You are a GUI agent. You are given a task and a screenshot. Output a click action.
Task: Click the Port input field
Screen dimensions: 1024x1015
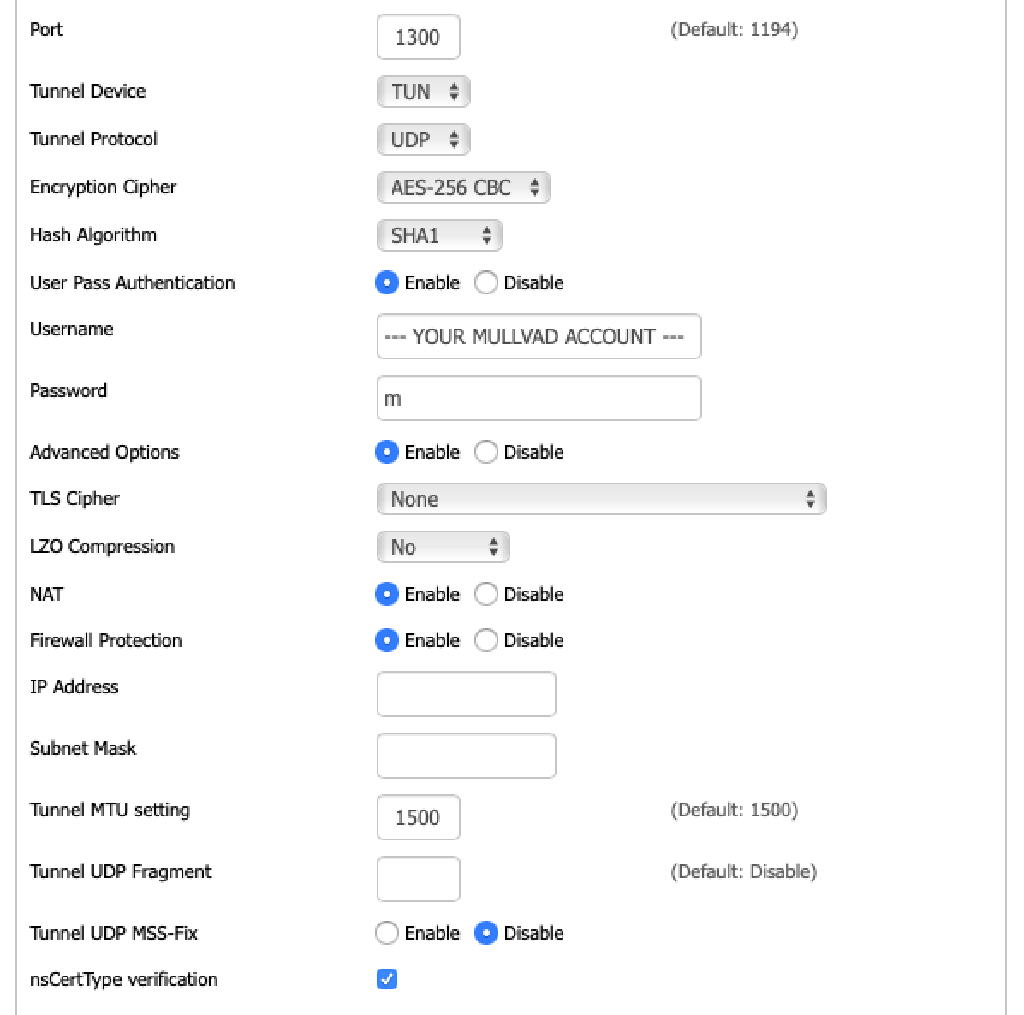(x=418, y=37)
